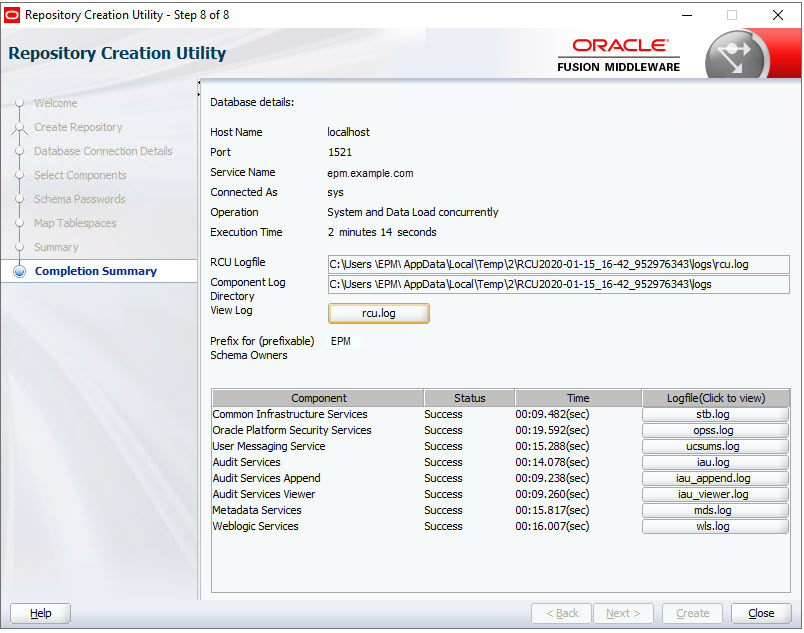Click the RCU Logfile path field
Screen dimensions: 804x633
[x=558, y=264]
